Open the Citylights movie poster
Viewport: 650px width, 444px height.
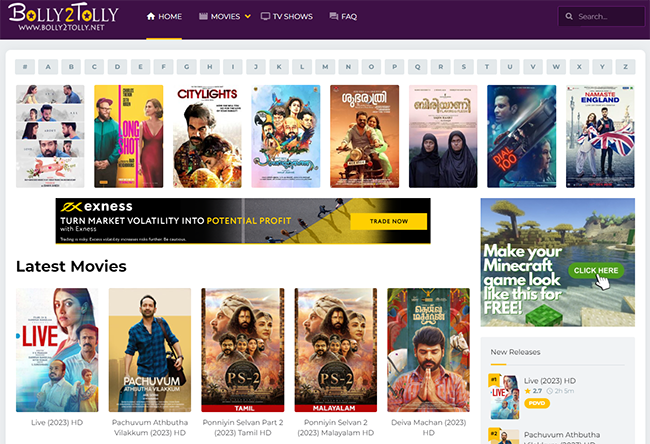click(207, 136)
